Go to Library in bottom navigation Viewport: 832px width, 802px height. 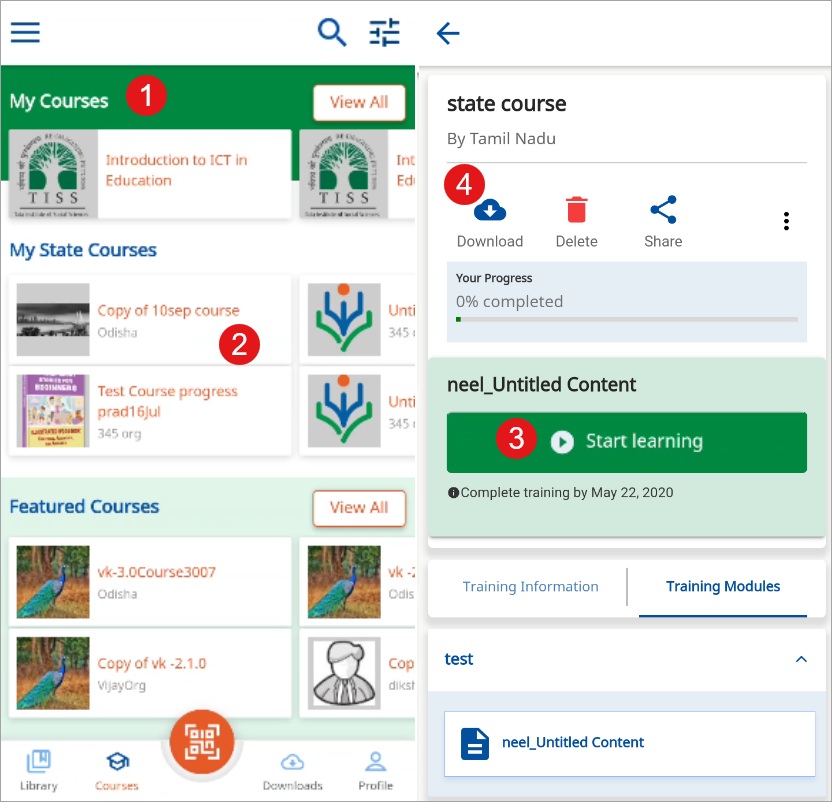point(38,770)
